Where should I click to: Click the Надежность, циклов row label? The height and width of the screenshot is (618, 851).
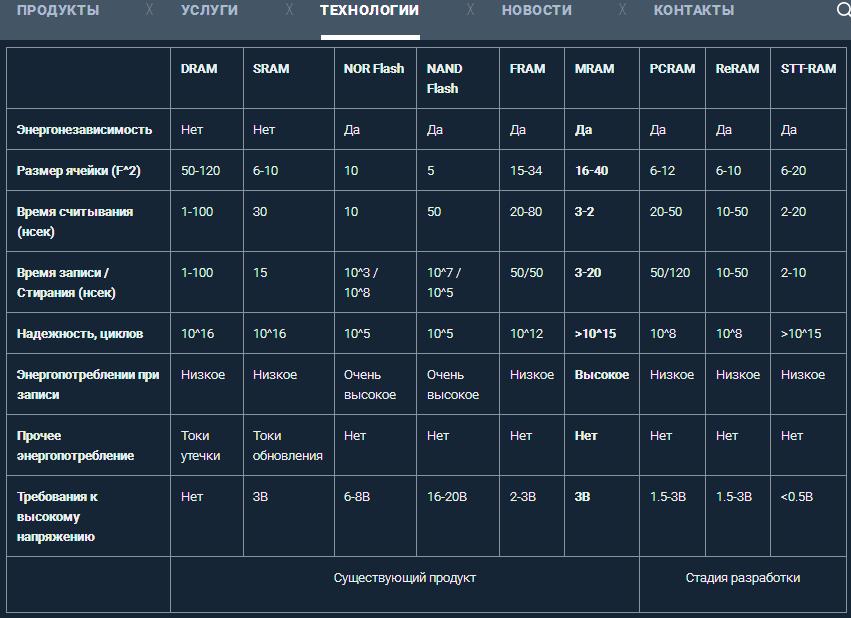(x=80, y=334)
